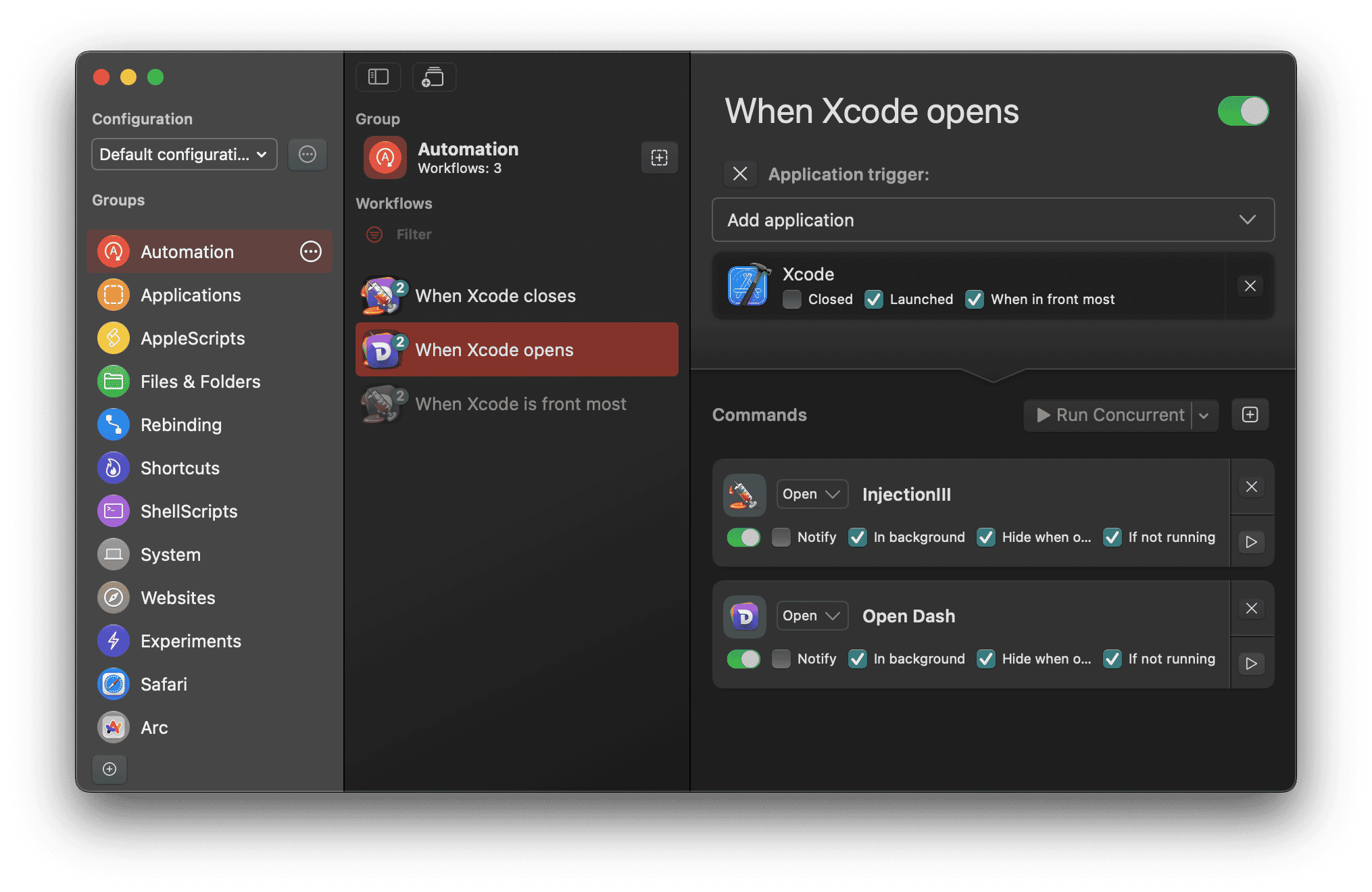
Task: Click the add new group plus icon
Action: 109,769
